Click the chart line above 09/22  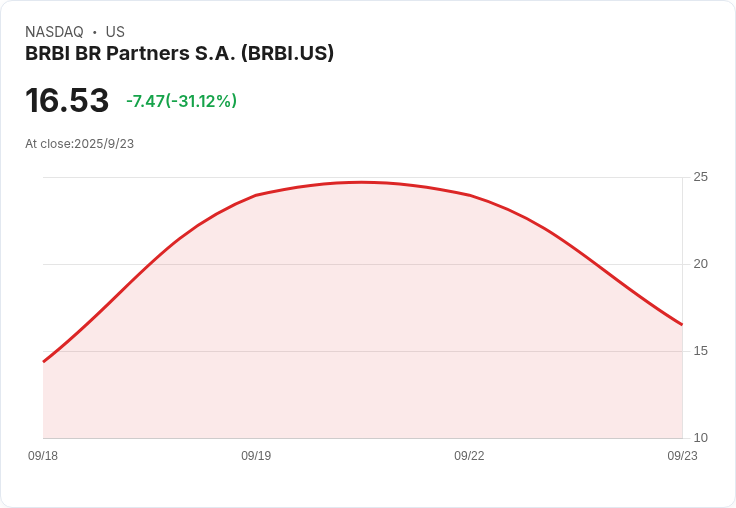[469, 195]
